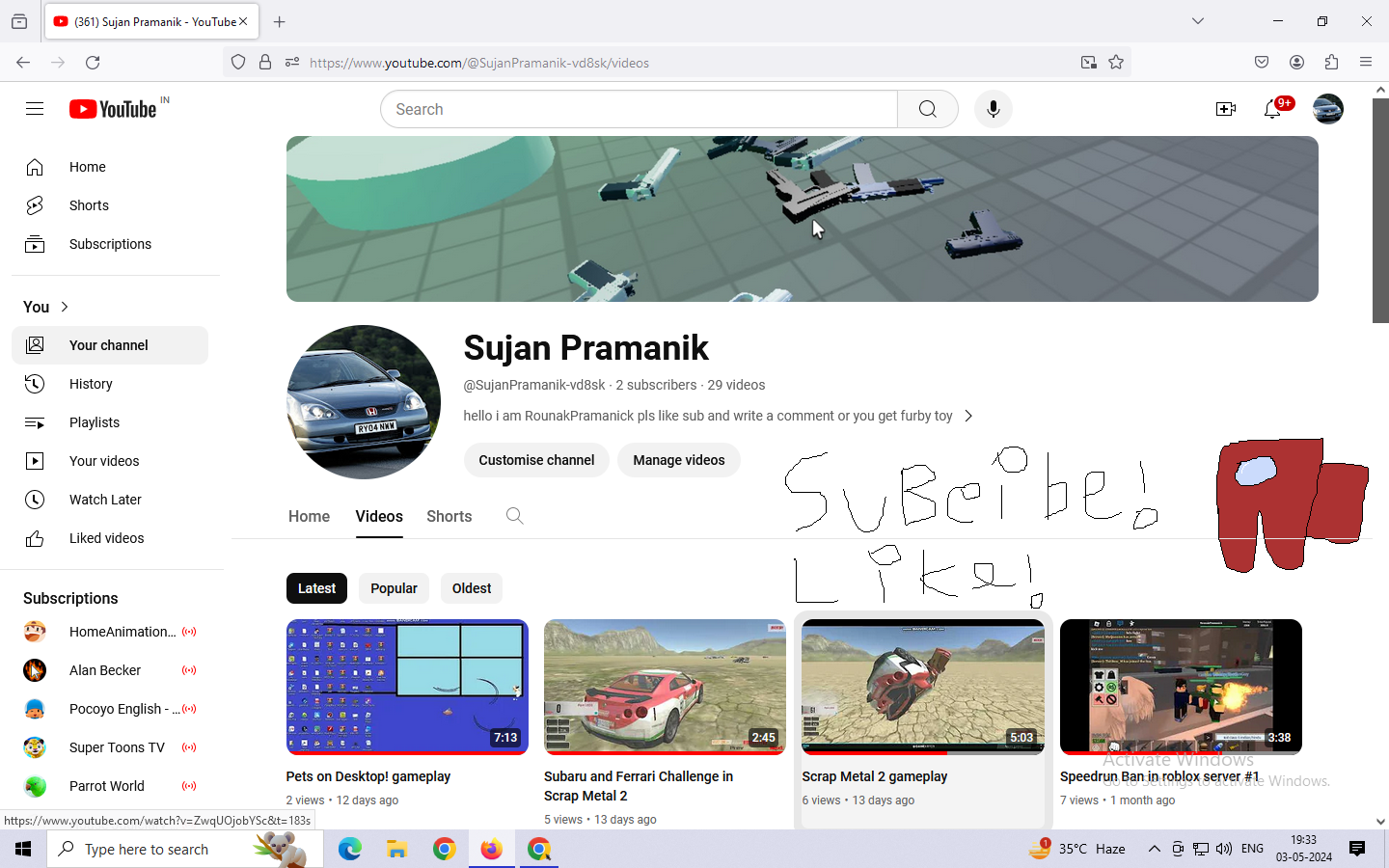Open Your videos in sidebar
The width and height of the screenshot is (1389, 868).
click(x=110, y=461)
